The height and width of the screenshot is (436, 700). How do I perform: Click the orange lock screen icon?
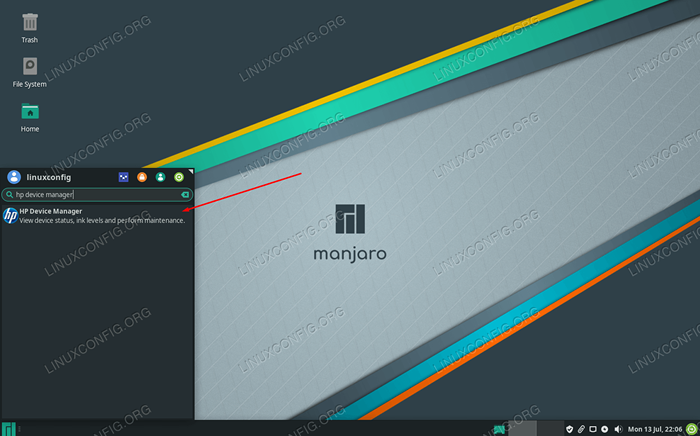142,177
